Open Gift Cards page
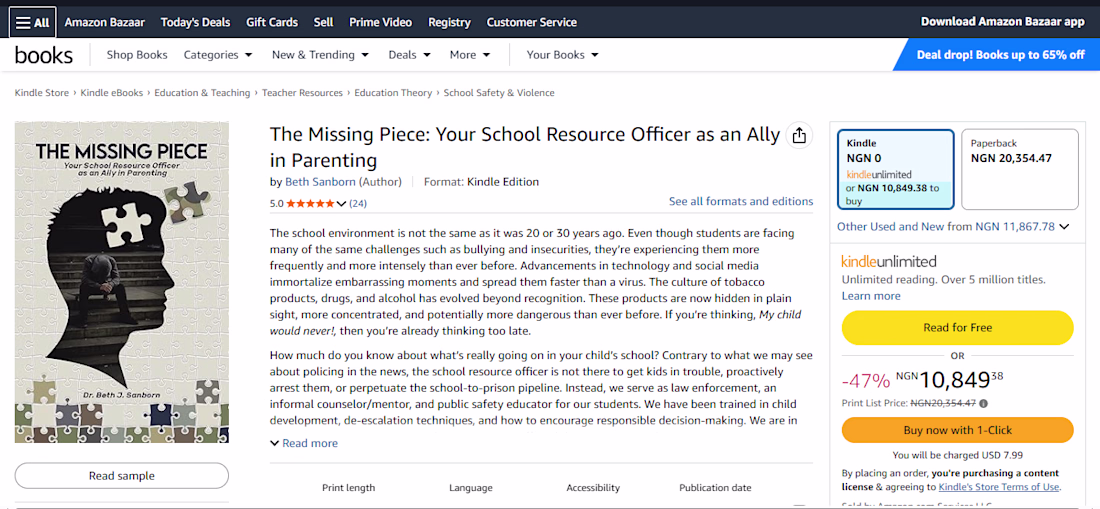1100x509 pixels. pyautogui.click(x=271, y=22)
